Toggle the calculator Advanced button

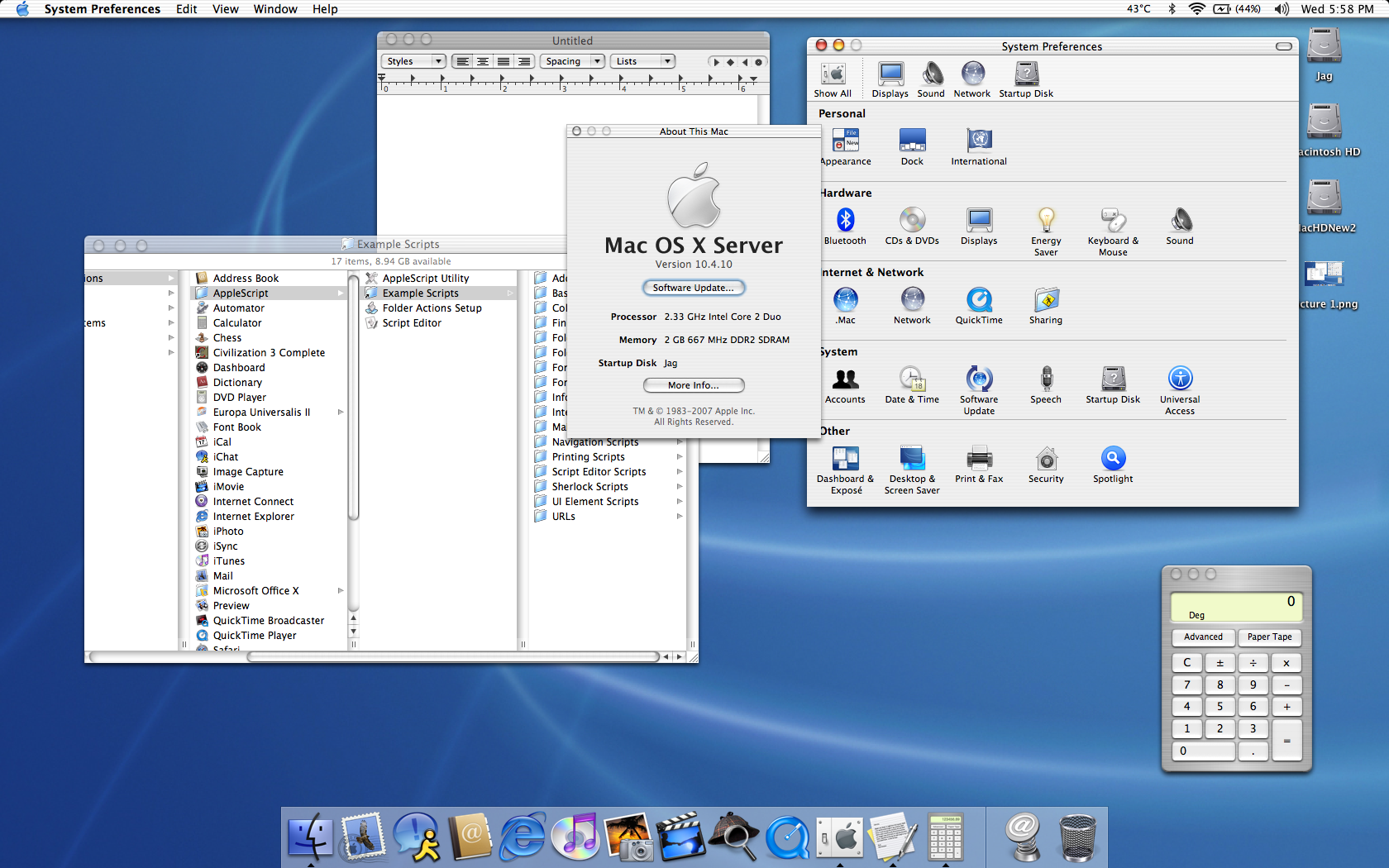tap(1203, 637)
